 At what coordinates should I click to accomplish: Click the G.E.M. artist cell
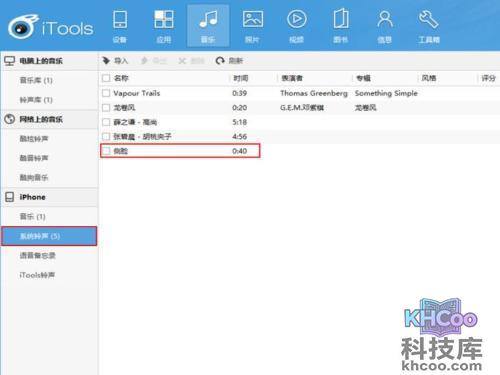tap(302, 108)
